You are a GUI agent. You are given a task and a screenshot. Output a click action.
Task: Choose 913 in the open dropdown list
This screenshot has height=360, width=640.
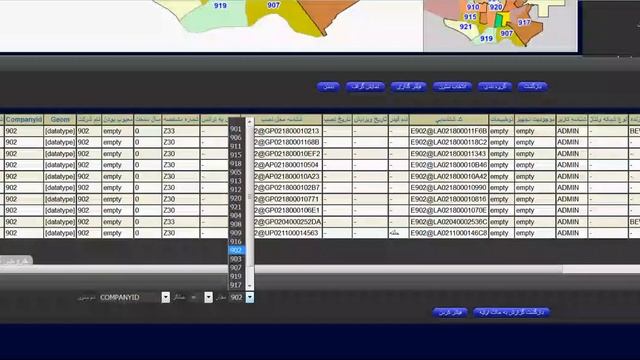[x=236, y=181]
